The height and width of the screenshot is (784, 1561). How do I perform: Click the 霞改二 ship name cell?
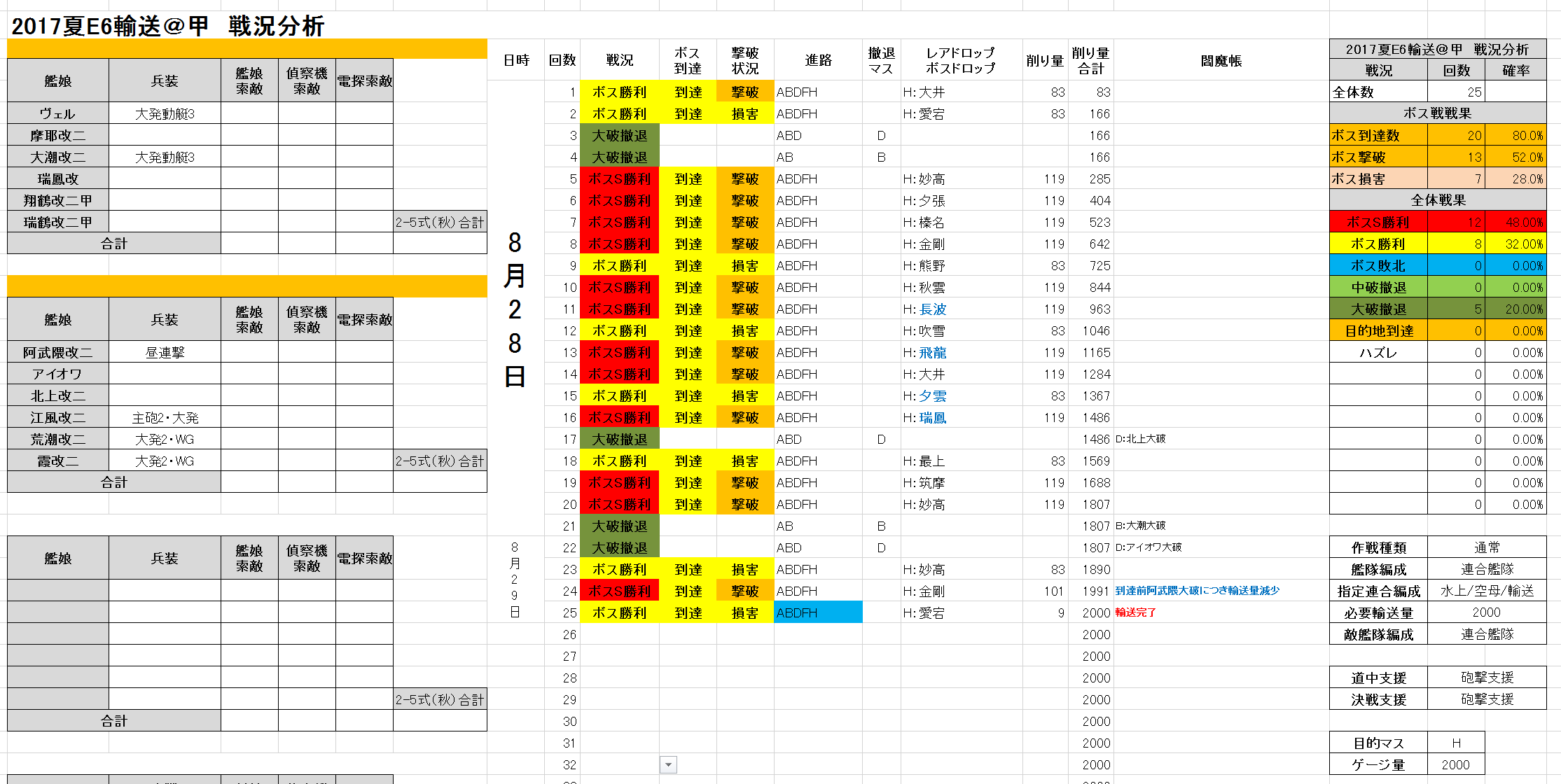tap(57, 461)
